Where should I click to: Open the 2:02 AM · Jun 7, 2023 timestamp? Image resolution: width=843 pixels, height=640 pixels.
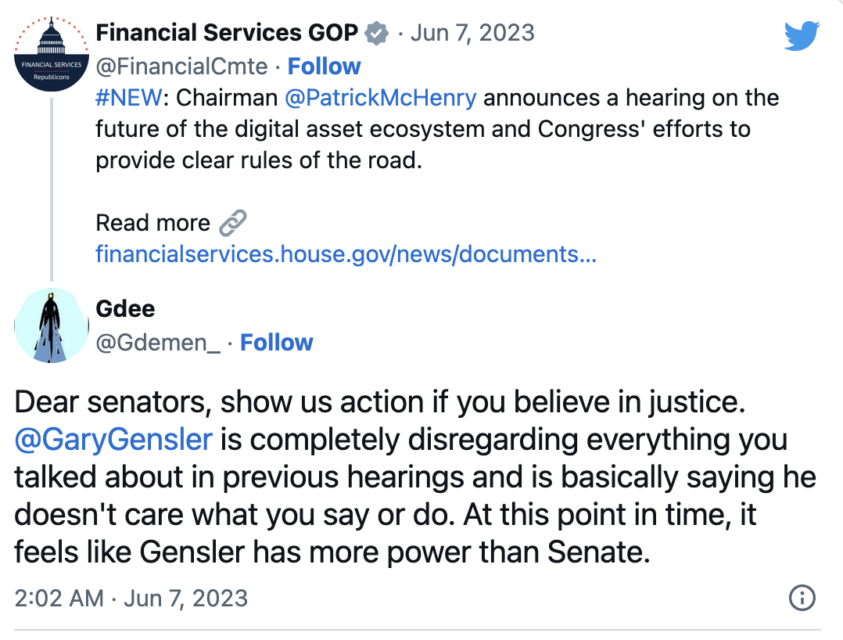coord(131,599)
